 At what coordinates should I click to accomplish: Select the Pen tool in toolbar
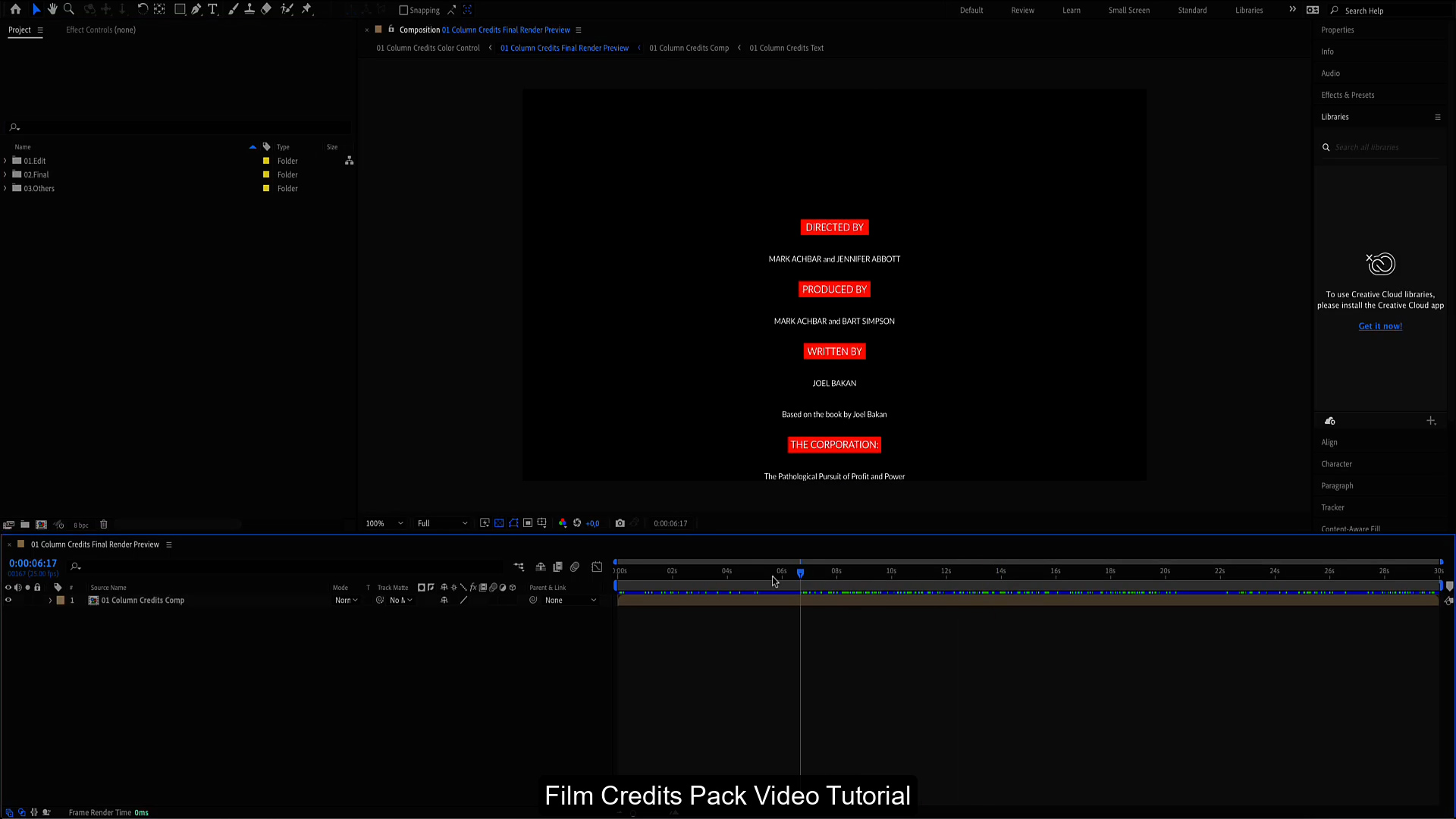196,9
